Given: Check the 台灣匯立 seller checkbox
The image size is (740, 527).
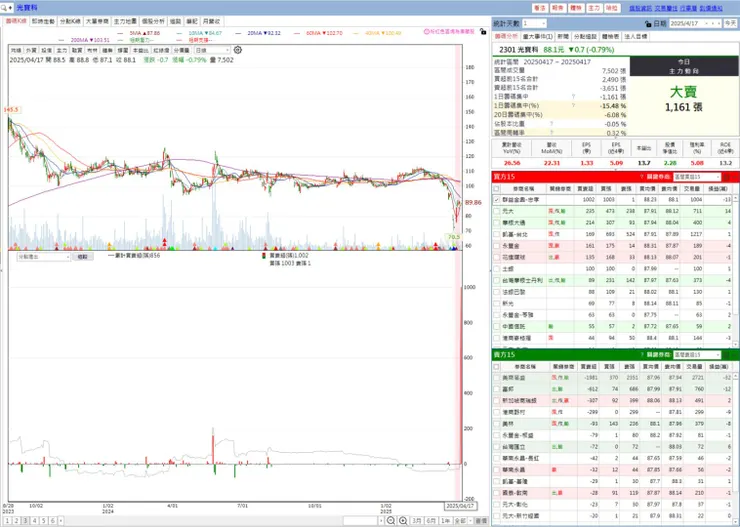Looking at the screenshot, I should click(496, 447).
